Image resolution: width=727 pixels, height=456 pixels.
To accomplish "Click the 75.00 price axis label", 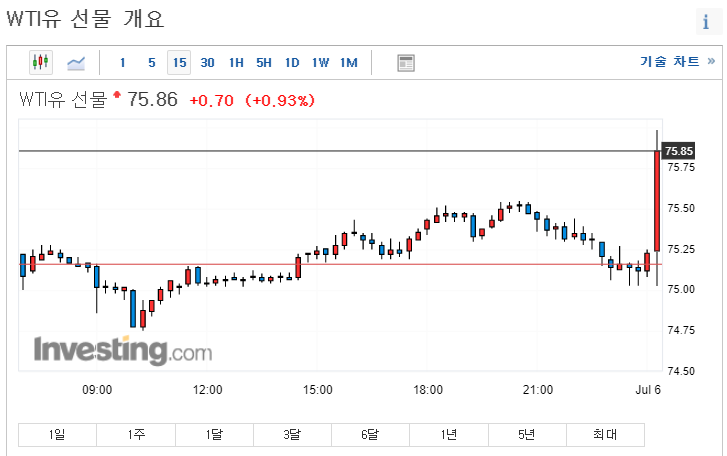I will 681,290.
